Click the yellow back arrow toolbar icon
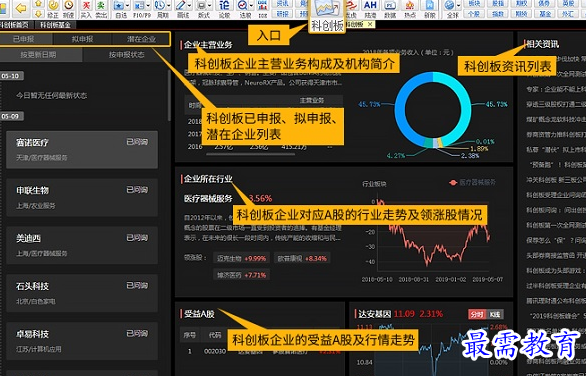 click(21, 9)
